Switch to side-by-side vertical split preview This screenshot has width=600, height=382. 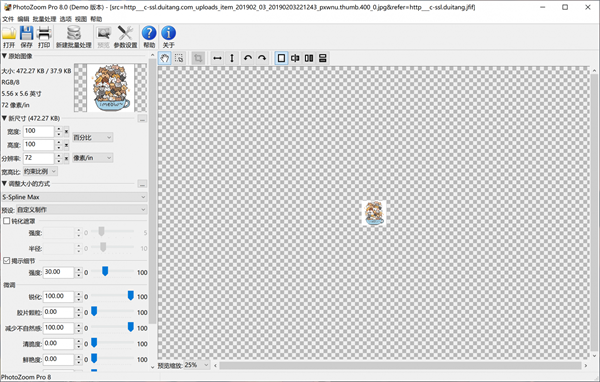click(x=309, y=58)
